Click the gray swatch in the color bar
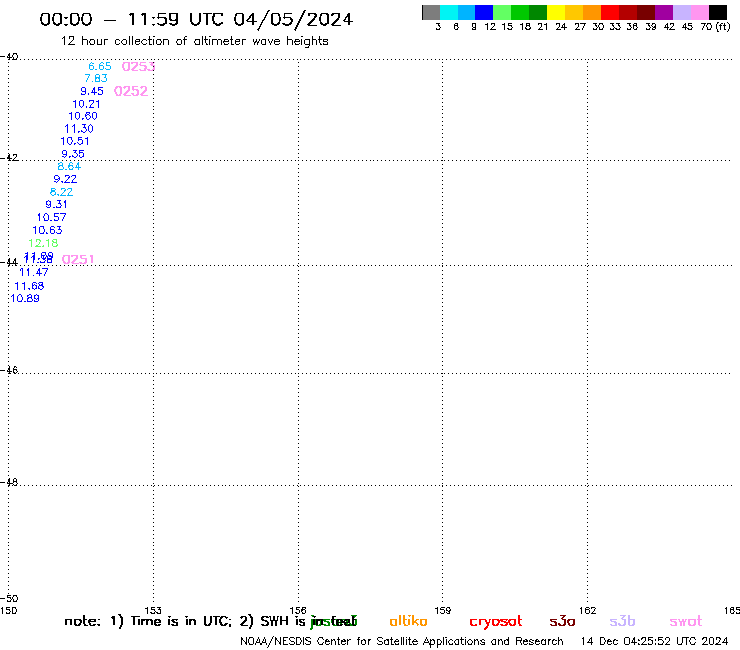 pyautogui.click(x=431, y=12)
